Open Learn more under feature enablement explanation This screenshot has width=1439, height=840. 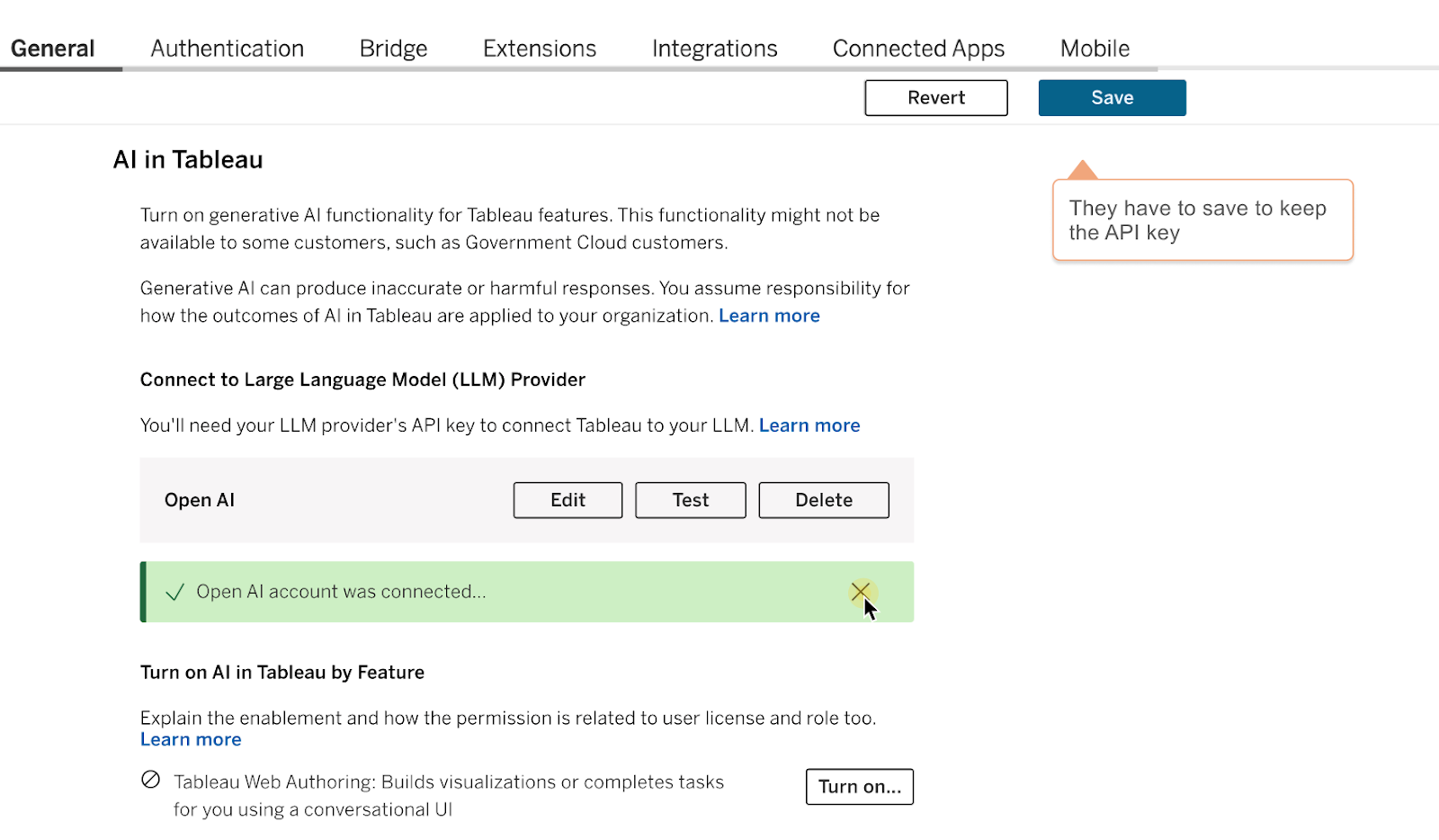pyautogui.click(x=190, y=738)
